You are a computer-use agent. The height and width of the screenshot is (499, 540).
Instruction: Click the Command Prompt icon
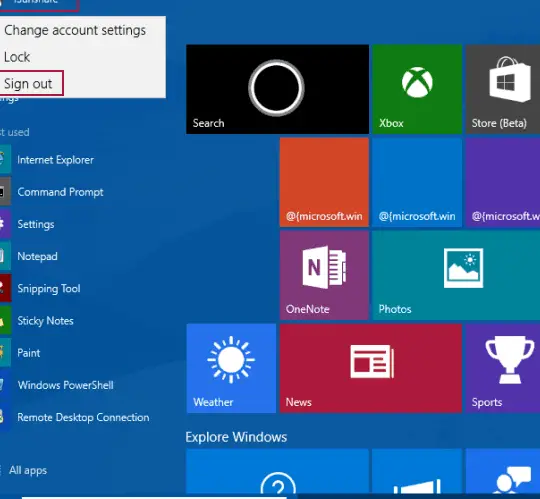click(5, 192)
